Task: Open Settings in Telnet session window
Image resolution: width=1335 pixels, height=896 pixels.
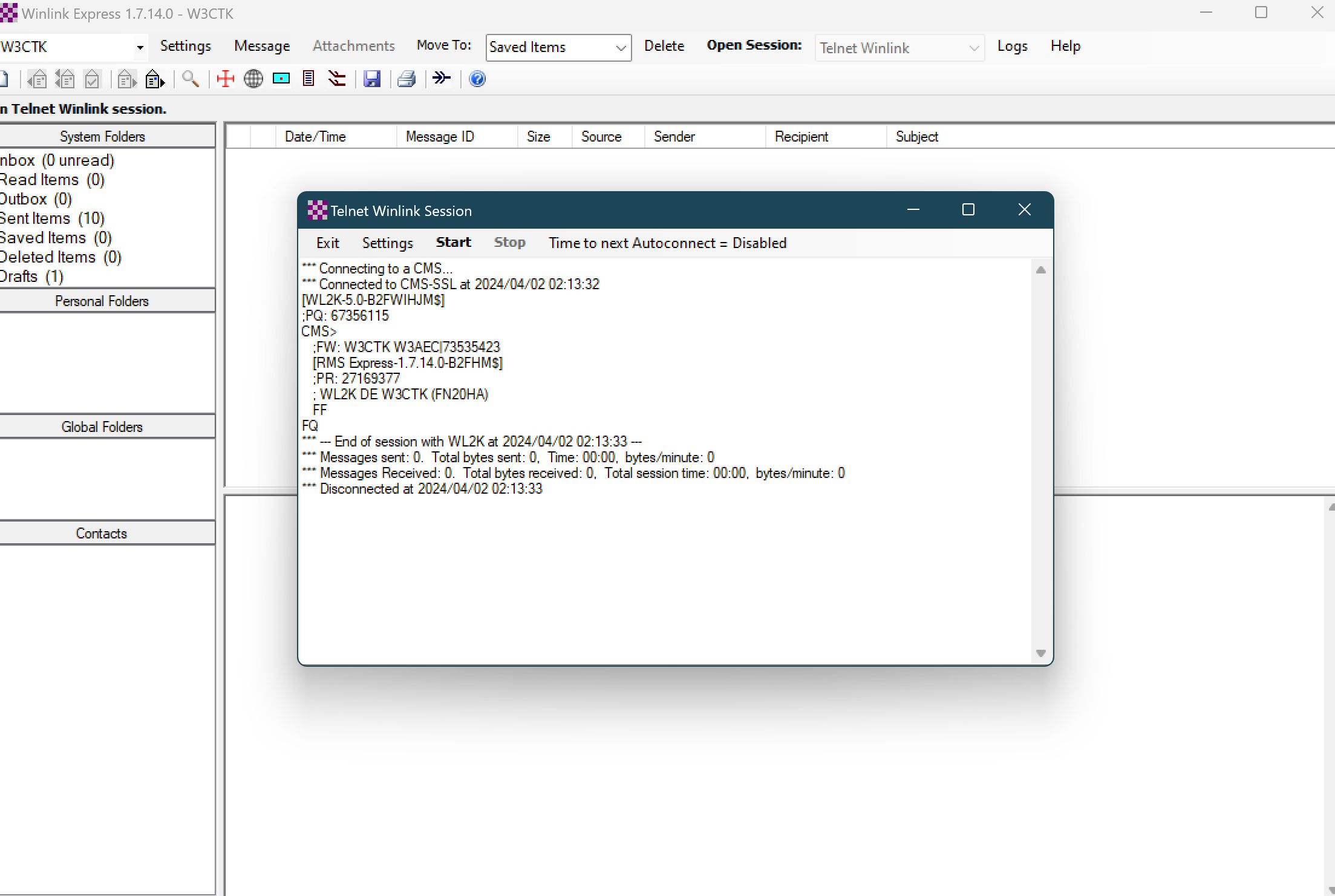Action: (387, 243)
